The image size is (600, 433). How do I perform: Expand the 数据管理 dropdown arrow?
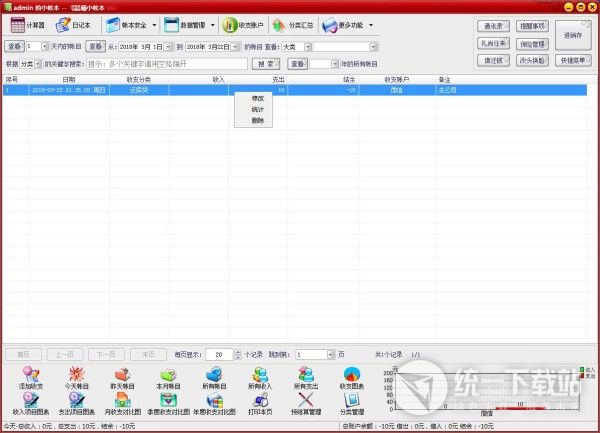tap(213, 25)
